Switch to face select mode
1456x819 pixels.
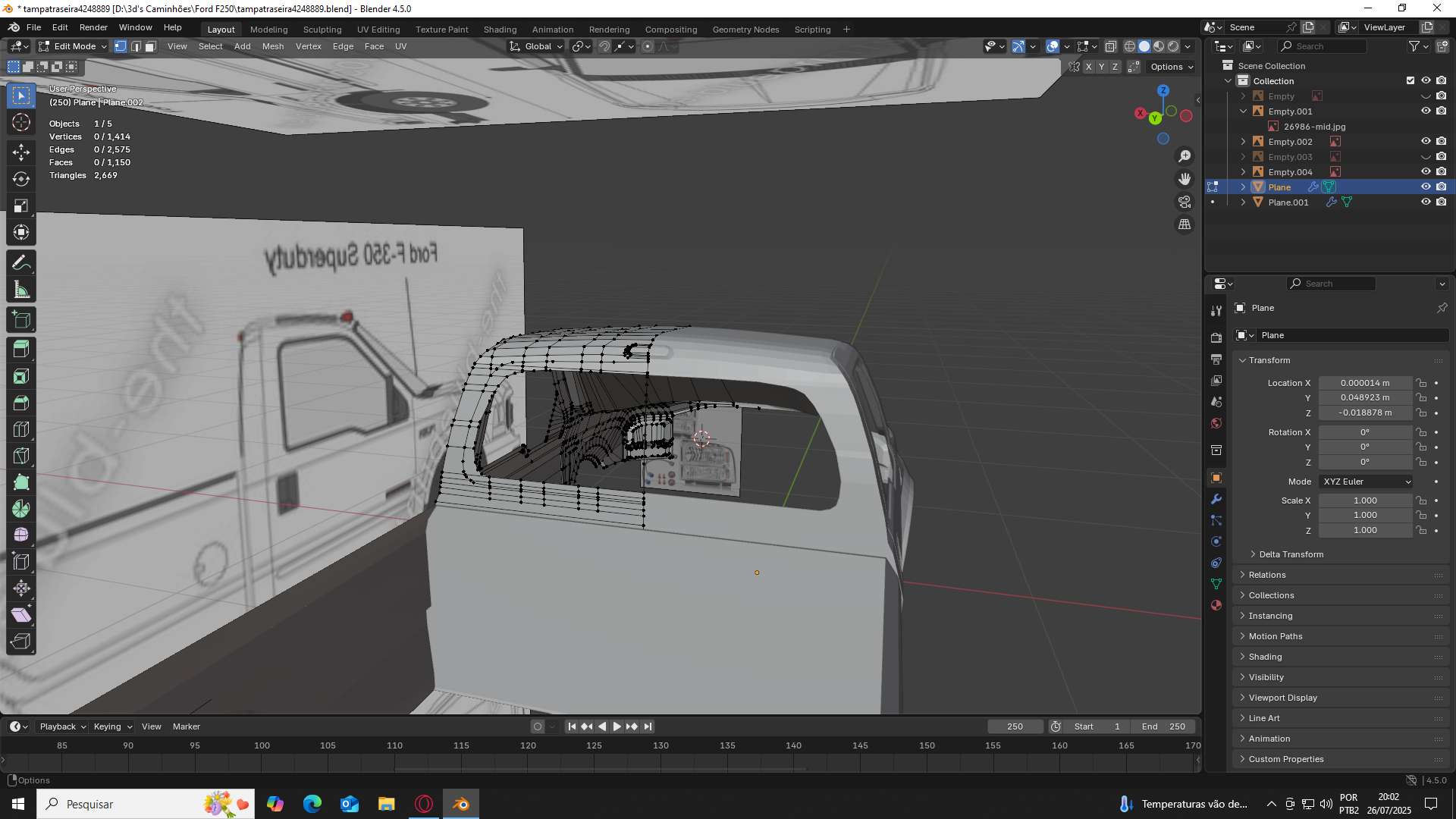[x=150, y=46]
